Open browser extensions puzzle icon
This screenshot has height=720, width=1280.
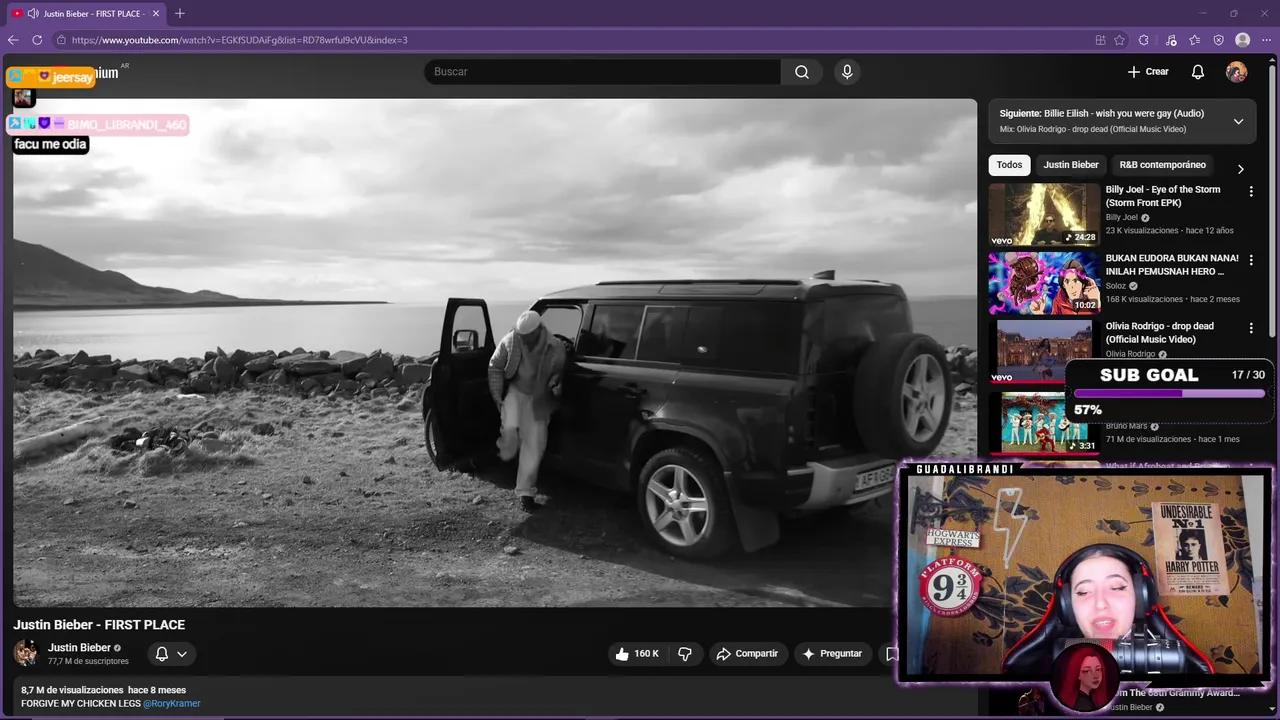[x=1144, y=40]
